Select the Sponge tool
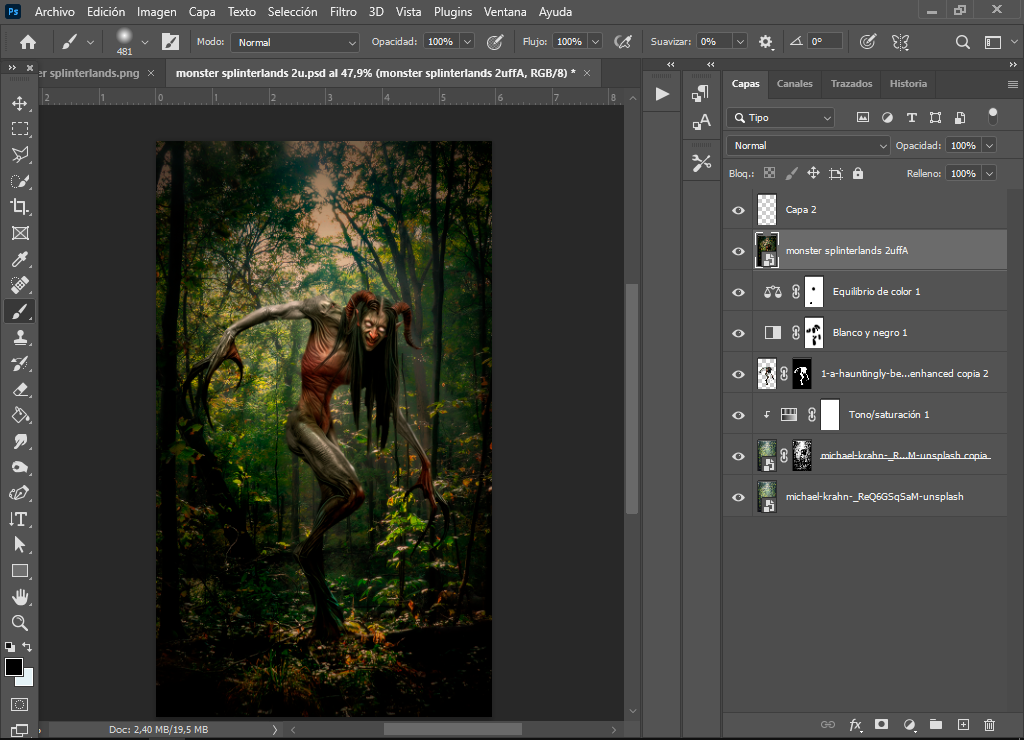 20,467
